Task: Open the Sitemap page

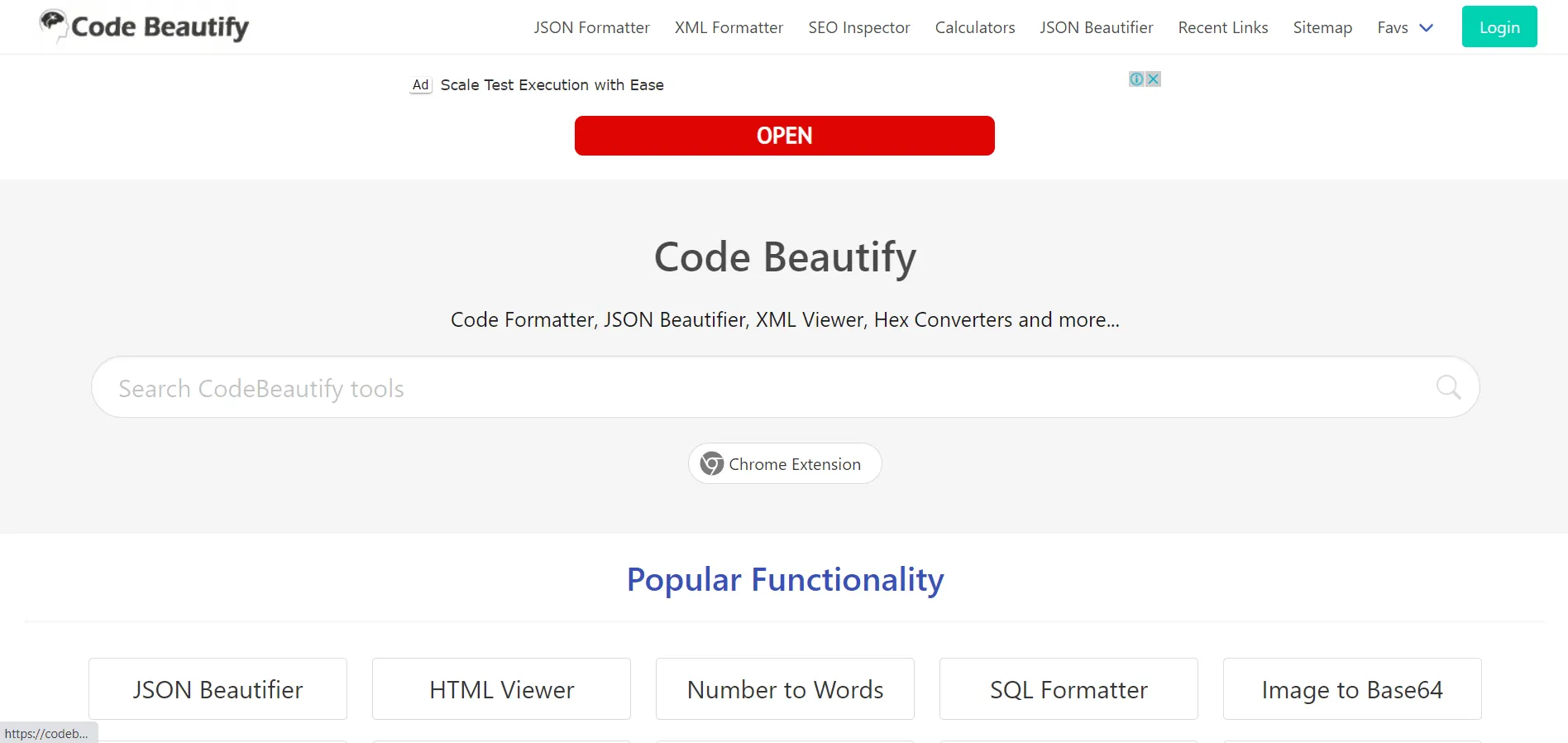Action: (x=1322, y=27)
